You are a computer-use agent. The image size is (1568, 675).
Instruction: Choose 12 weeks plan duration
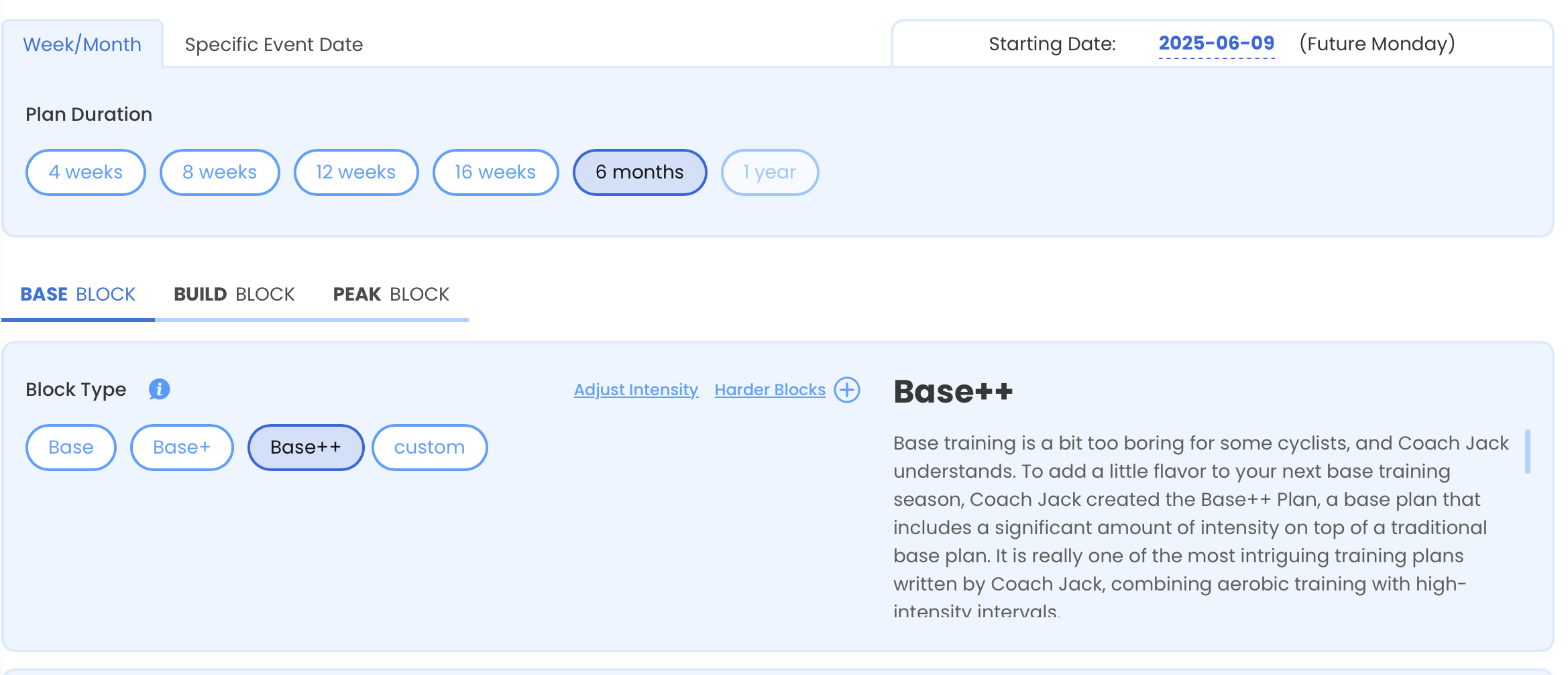[356, 172]
